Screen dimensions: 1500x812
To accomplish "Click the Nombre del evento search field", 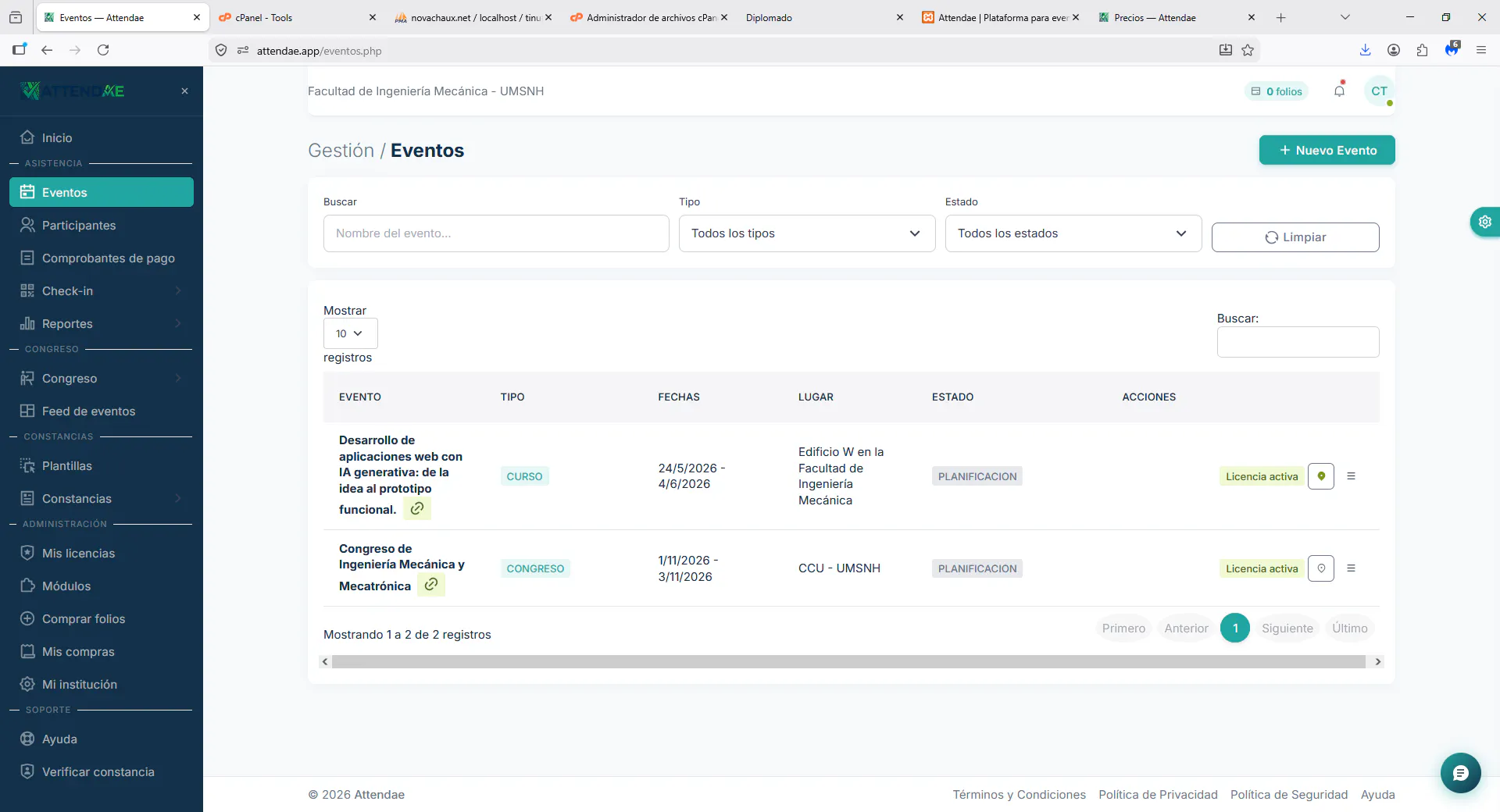I will point(496,233).
